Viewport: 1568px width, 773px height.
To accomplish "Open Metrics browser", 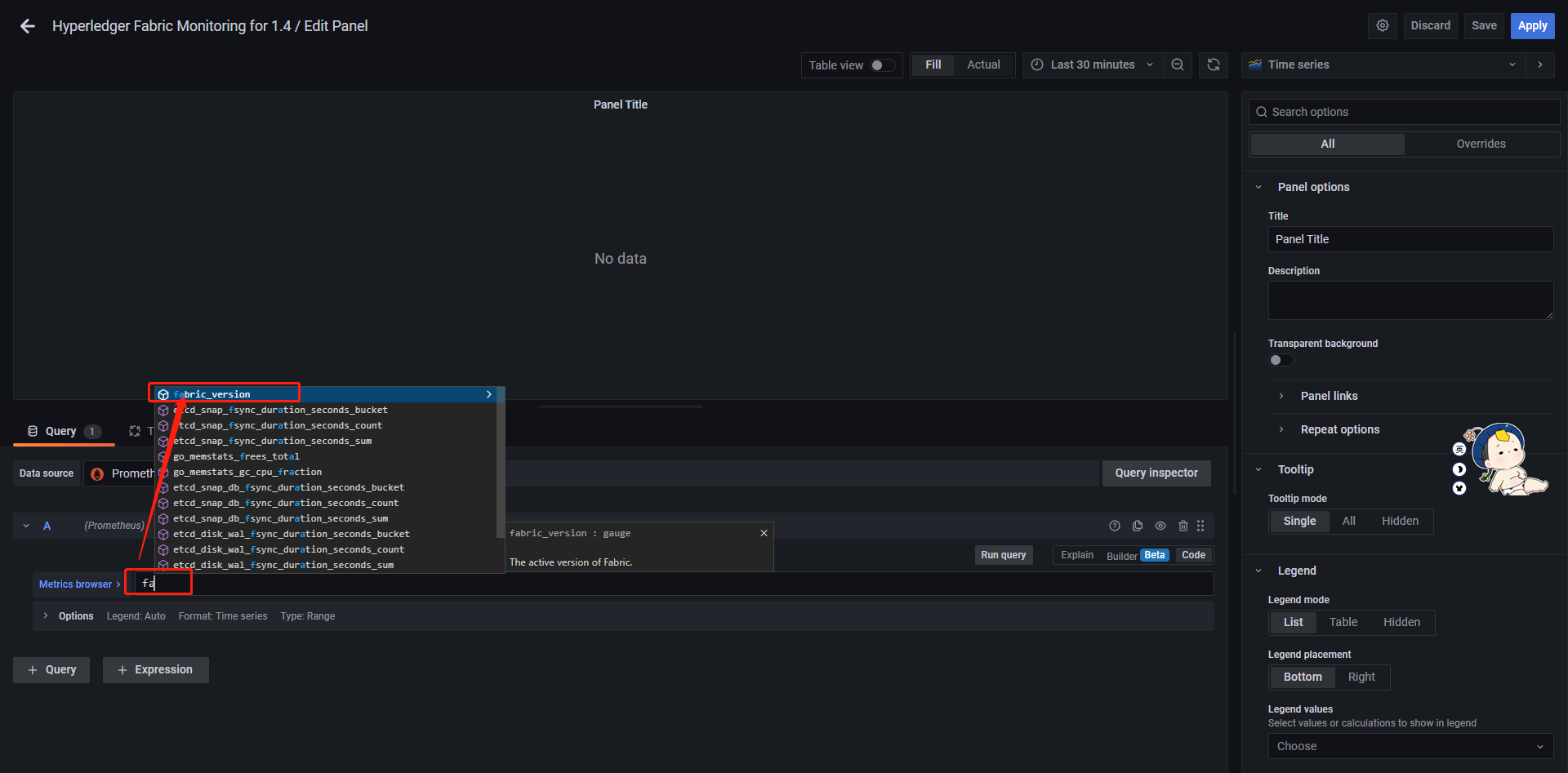I will pyautogui.click(x=79, y=584).
